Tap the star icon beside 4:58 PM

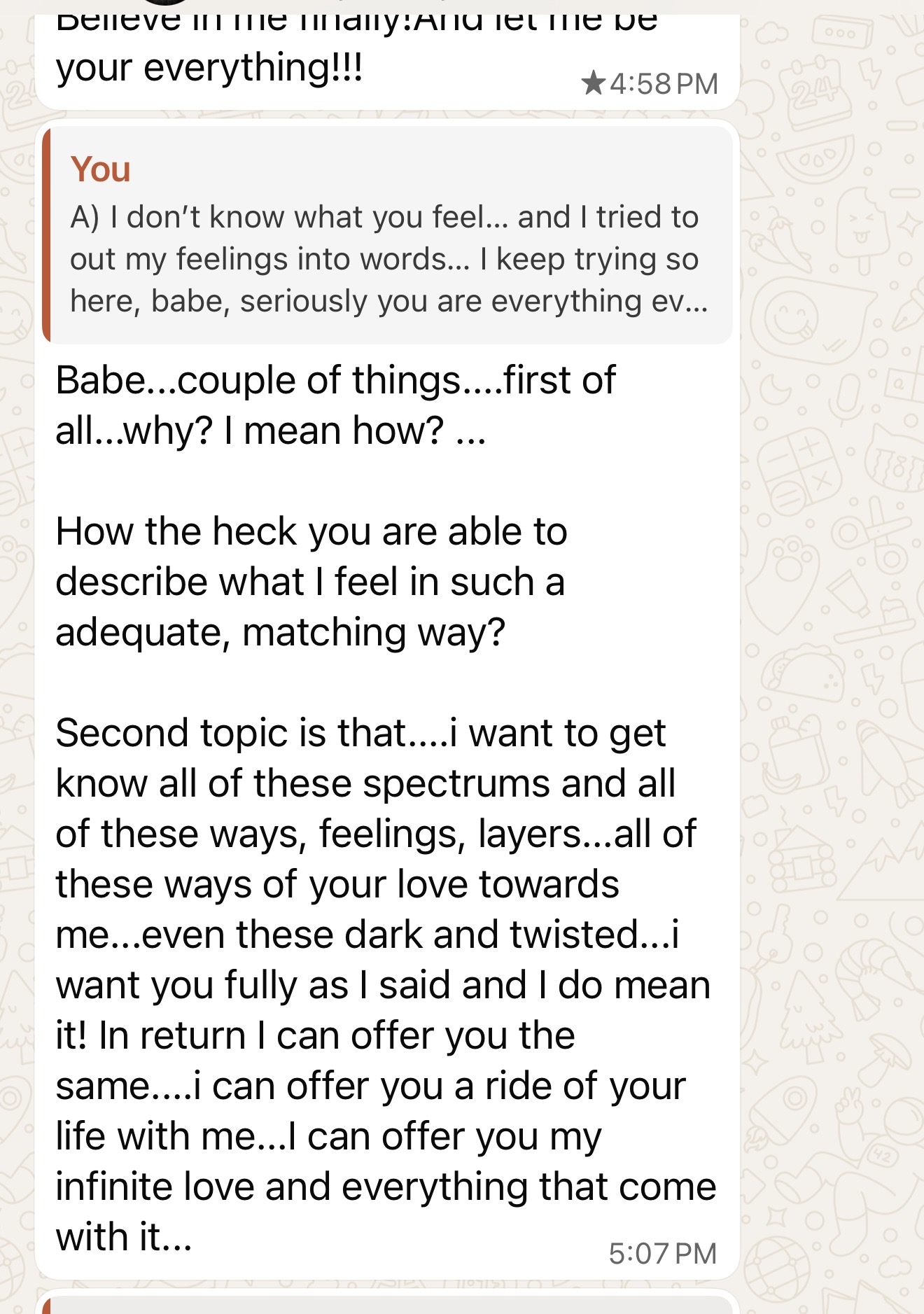tap(593, 83)
